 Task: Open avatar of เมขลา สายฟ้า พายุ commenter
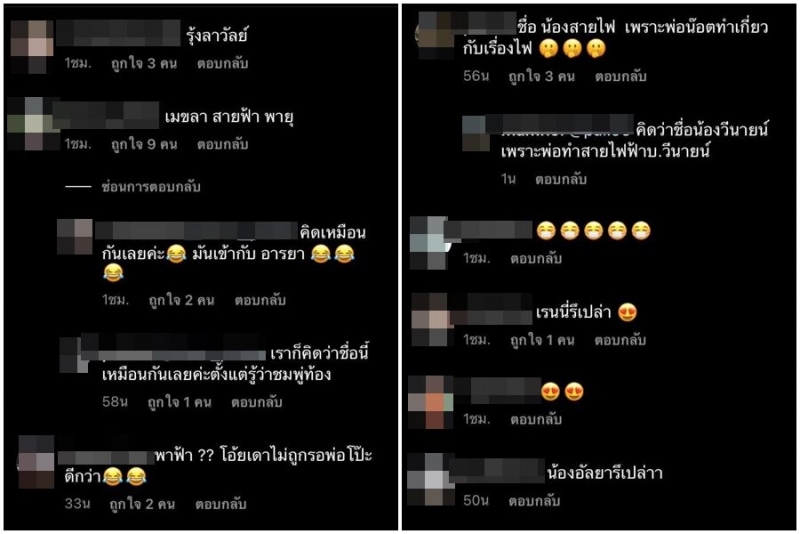[x=32, y=124]
